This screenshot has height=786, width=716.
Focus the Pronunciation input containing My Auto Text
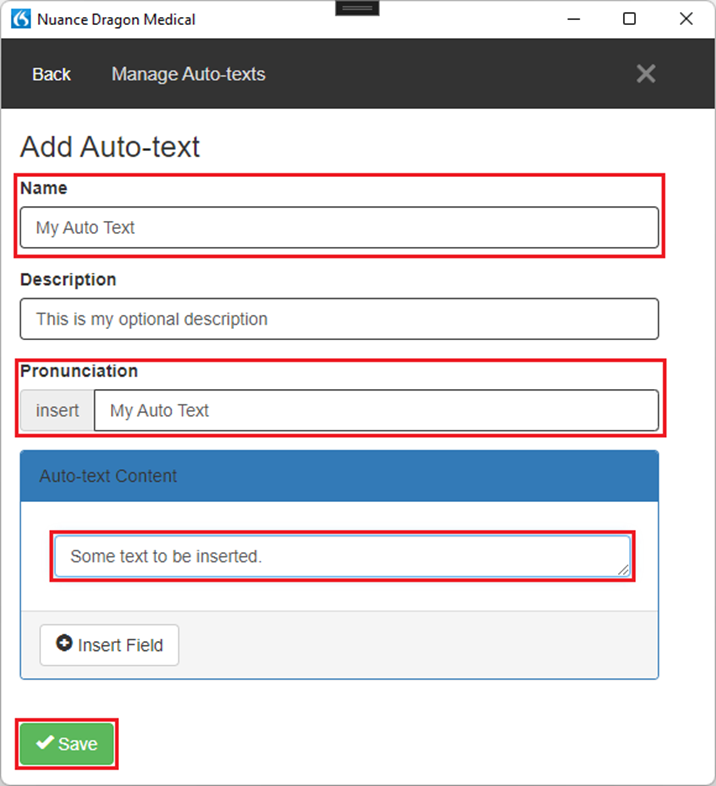pyautogui.click(x=376, y=410)
